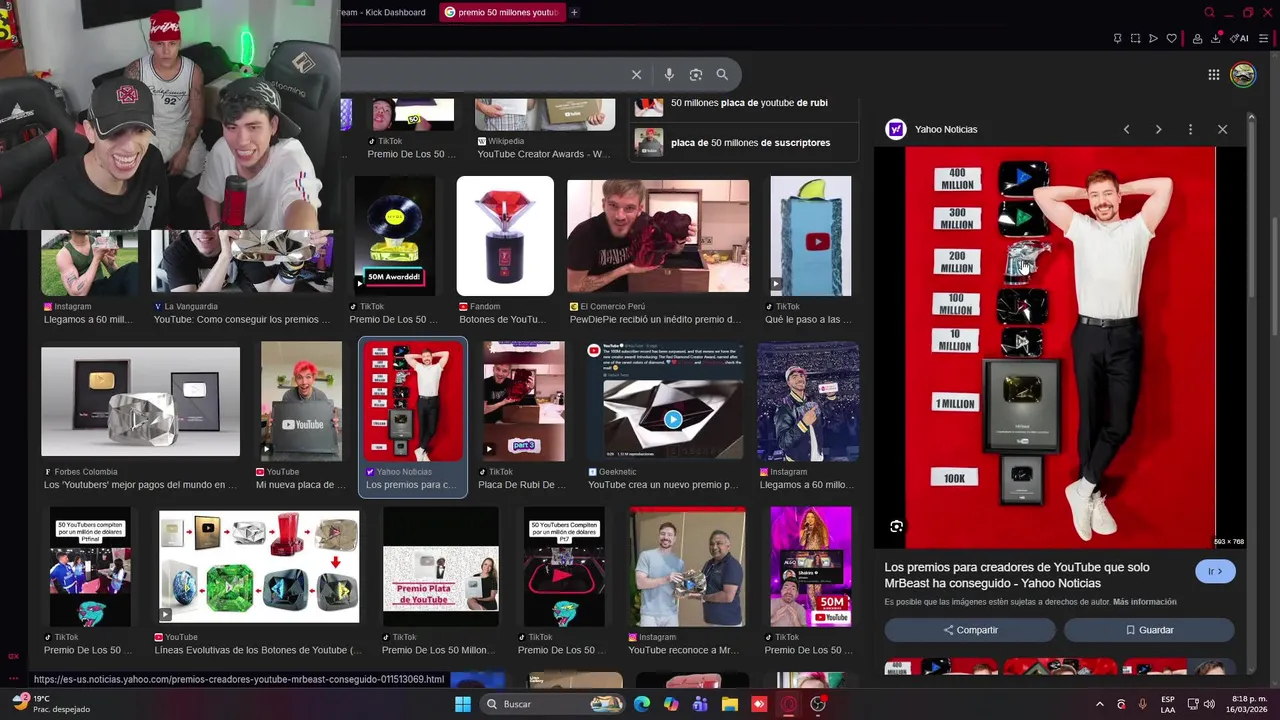Screen dimensions: 1280x720
Task: Add page to bookmarks with heart icon
Action: [x=1171, y=39]
